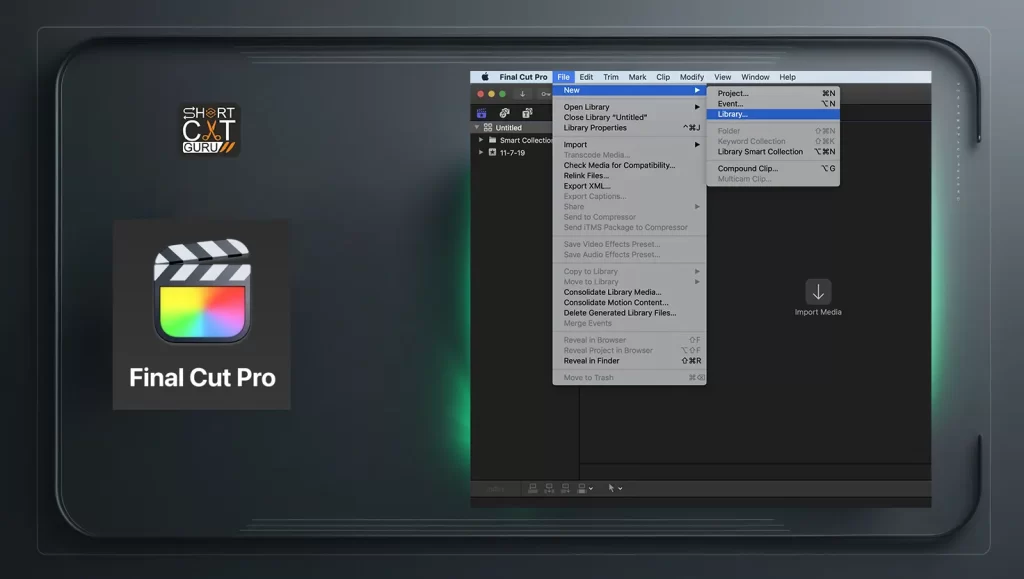Open the Libraries sidebar clapperboard icon
1024x579 pixels.
[x=482, y=113]
